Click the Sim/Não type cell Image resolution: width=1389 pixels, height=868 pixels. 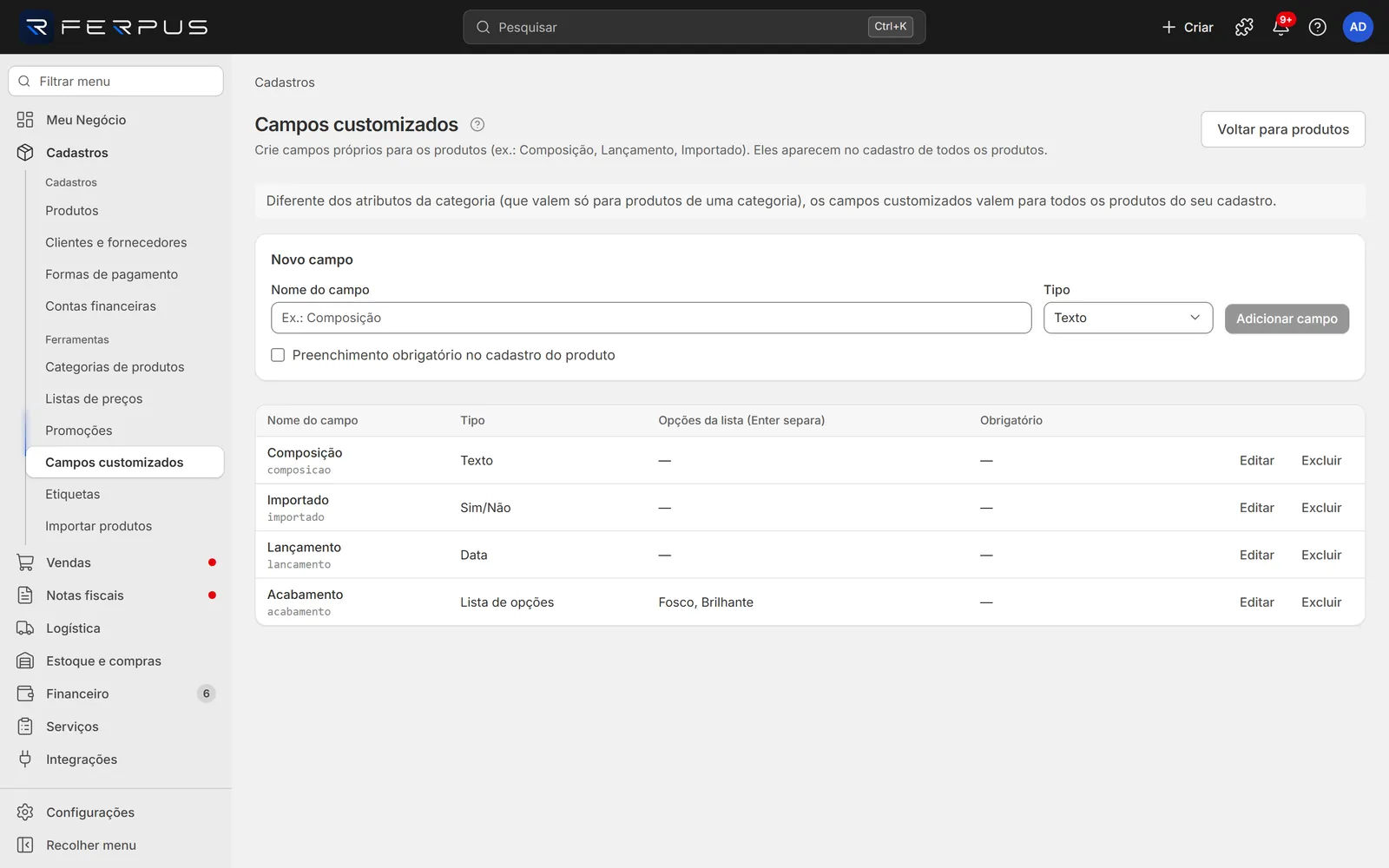tap(485, 508)
